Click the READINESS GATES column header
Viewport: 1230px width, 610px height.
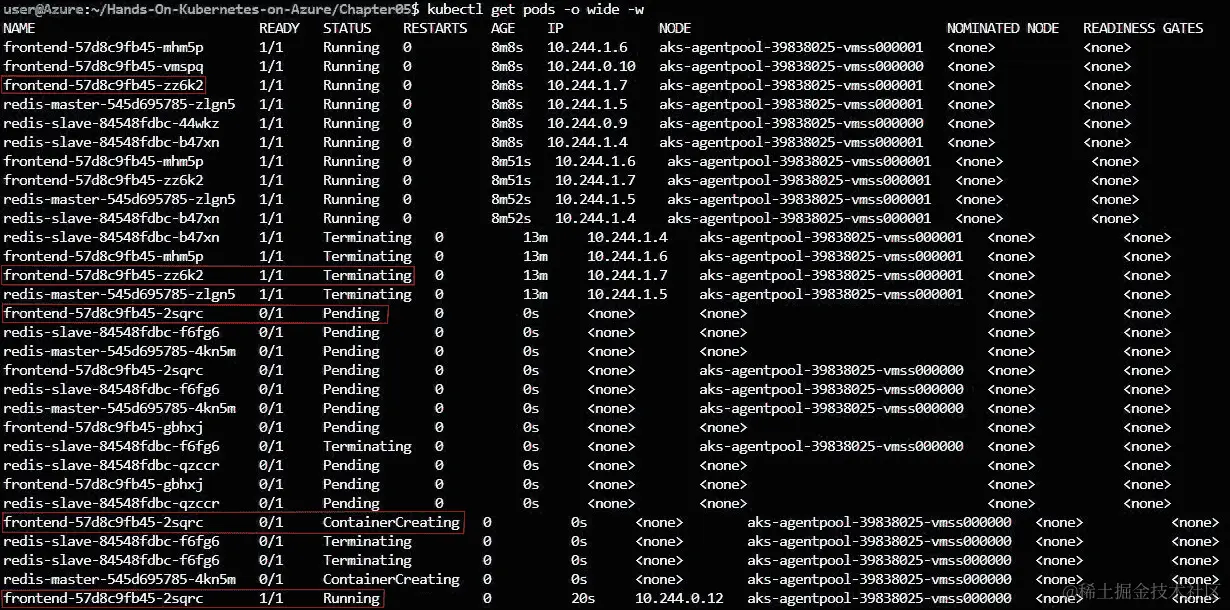[x=1143, y=28]
